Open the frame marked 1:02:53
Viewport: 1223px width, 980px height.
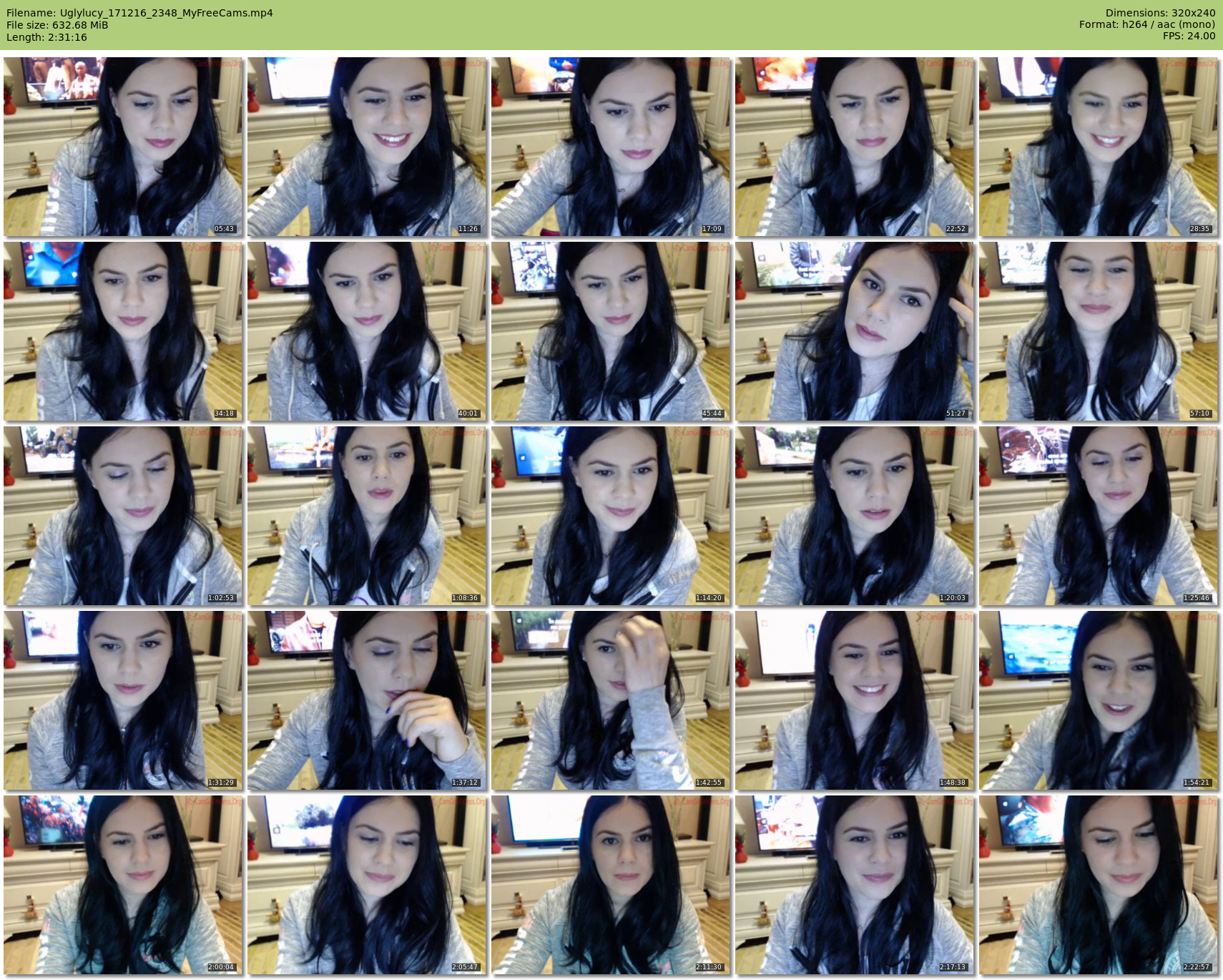point(123,516)
